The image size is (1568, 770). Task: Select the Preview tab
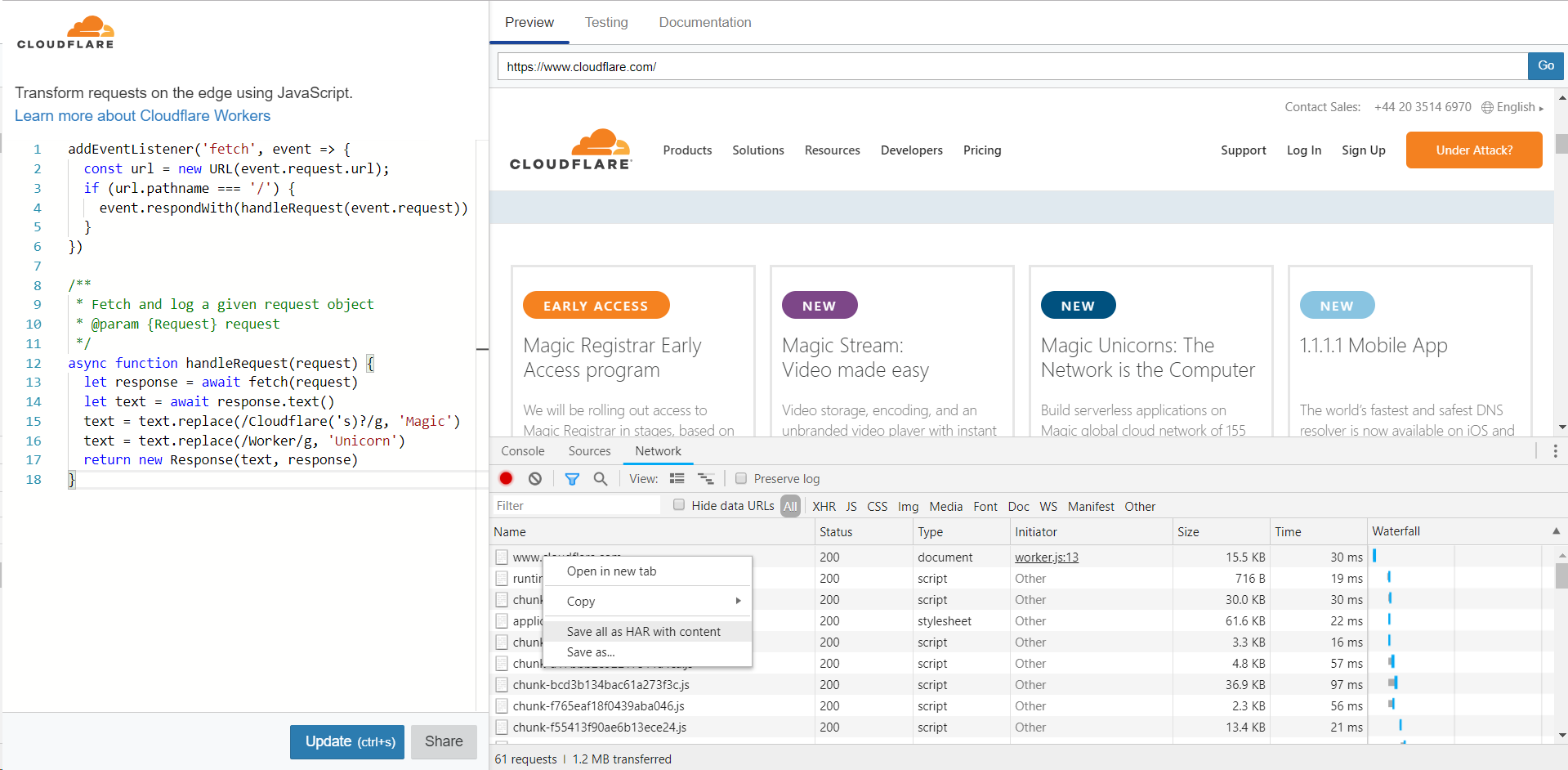529,22
